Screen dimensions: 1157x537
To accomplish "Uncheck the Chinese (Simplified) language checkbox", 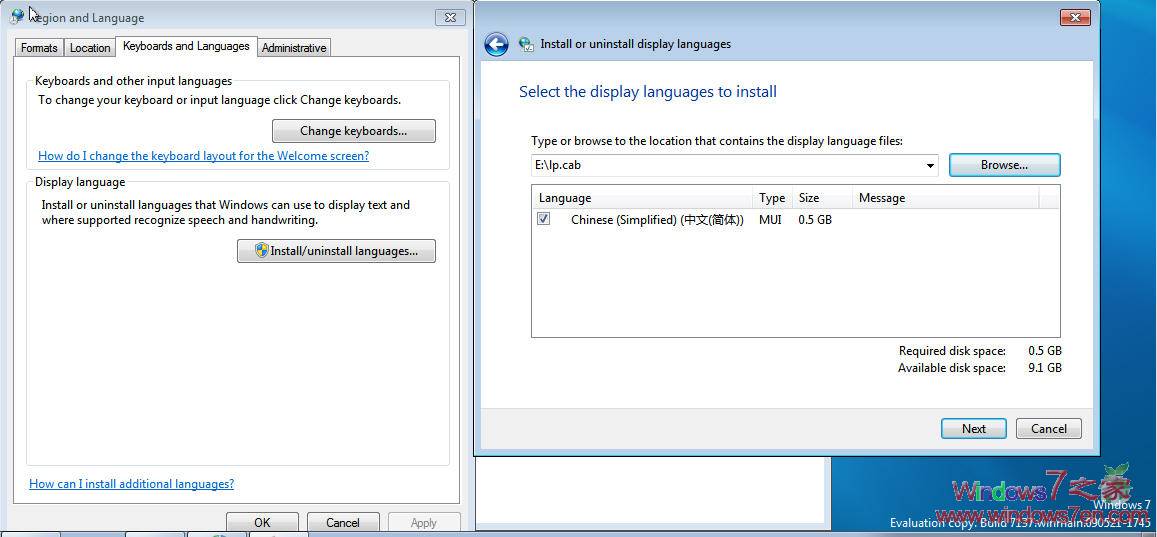I will pyautogui.click(x=544, y=219).
